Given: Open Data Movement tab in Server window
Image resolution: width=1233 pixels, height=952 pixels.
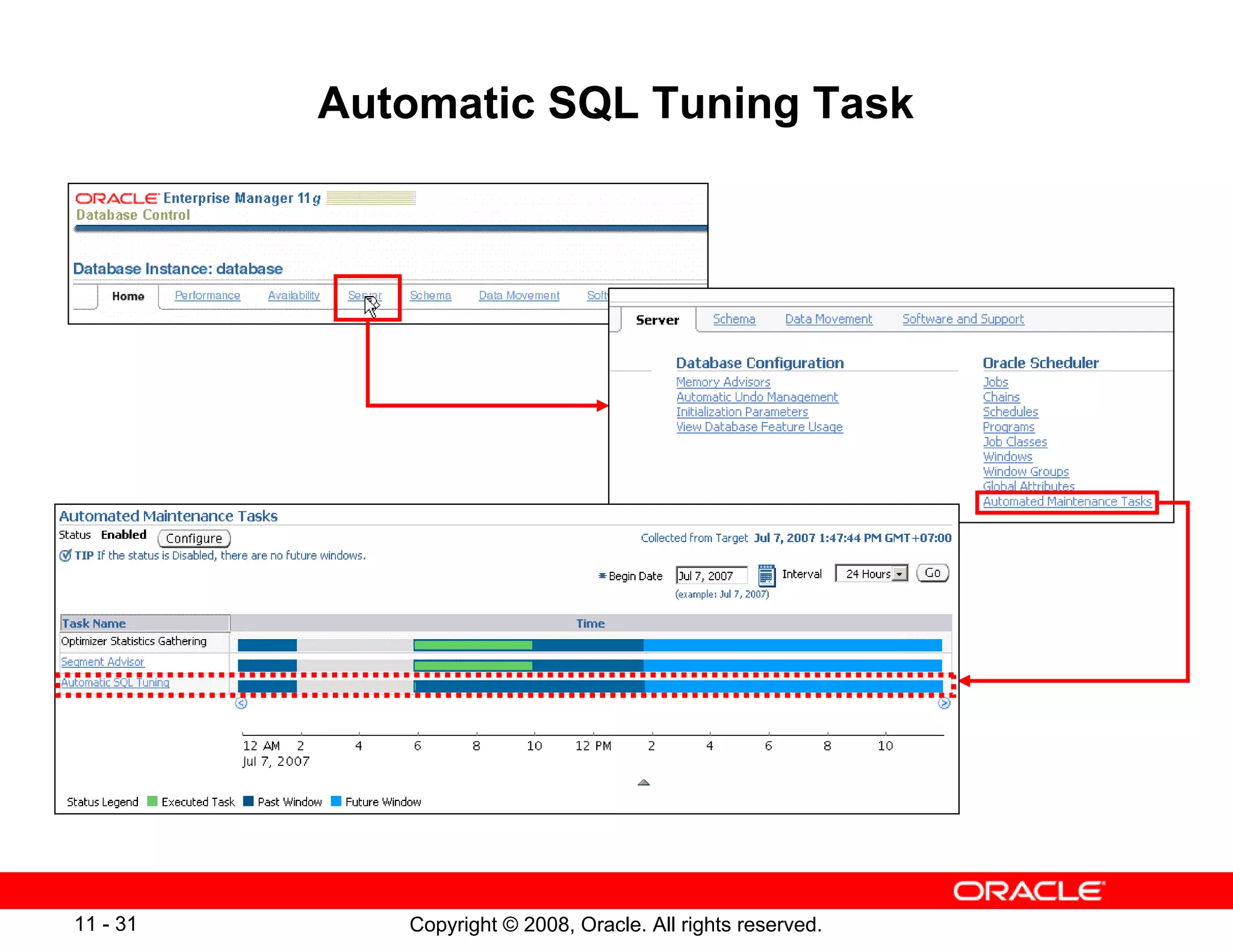Looking at the screenshot, I should coord(828,319).
